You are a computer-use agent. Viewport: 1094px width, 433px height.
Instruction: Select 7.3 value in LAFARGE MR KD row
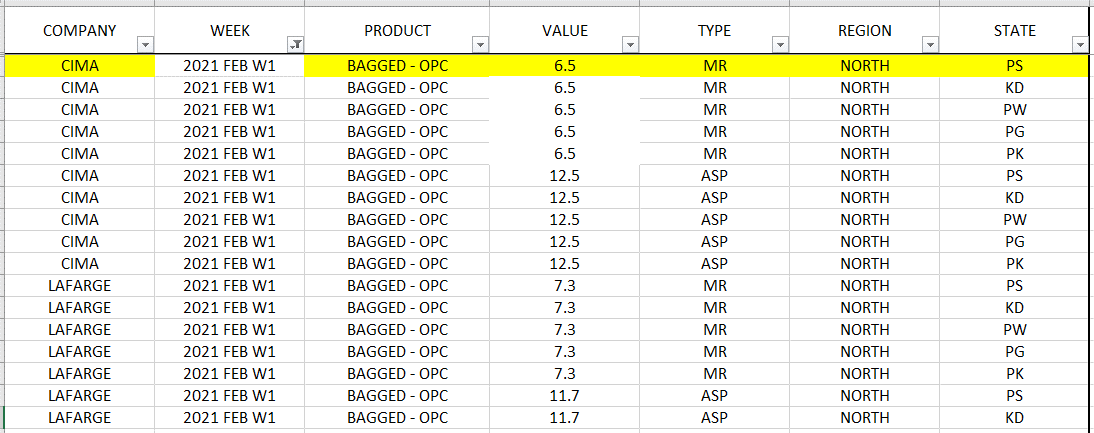click(x=564, y=307)
